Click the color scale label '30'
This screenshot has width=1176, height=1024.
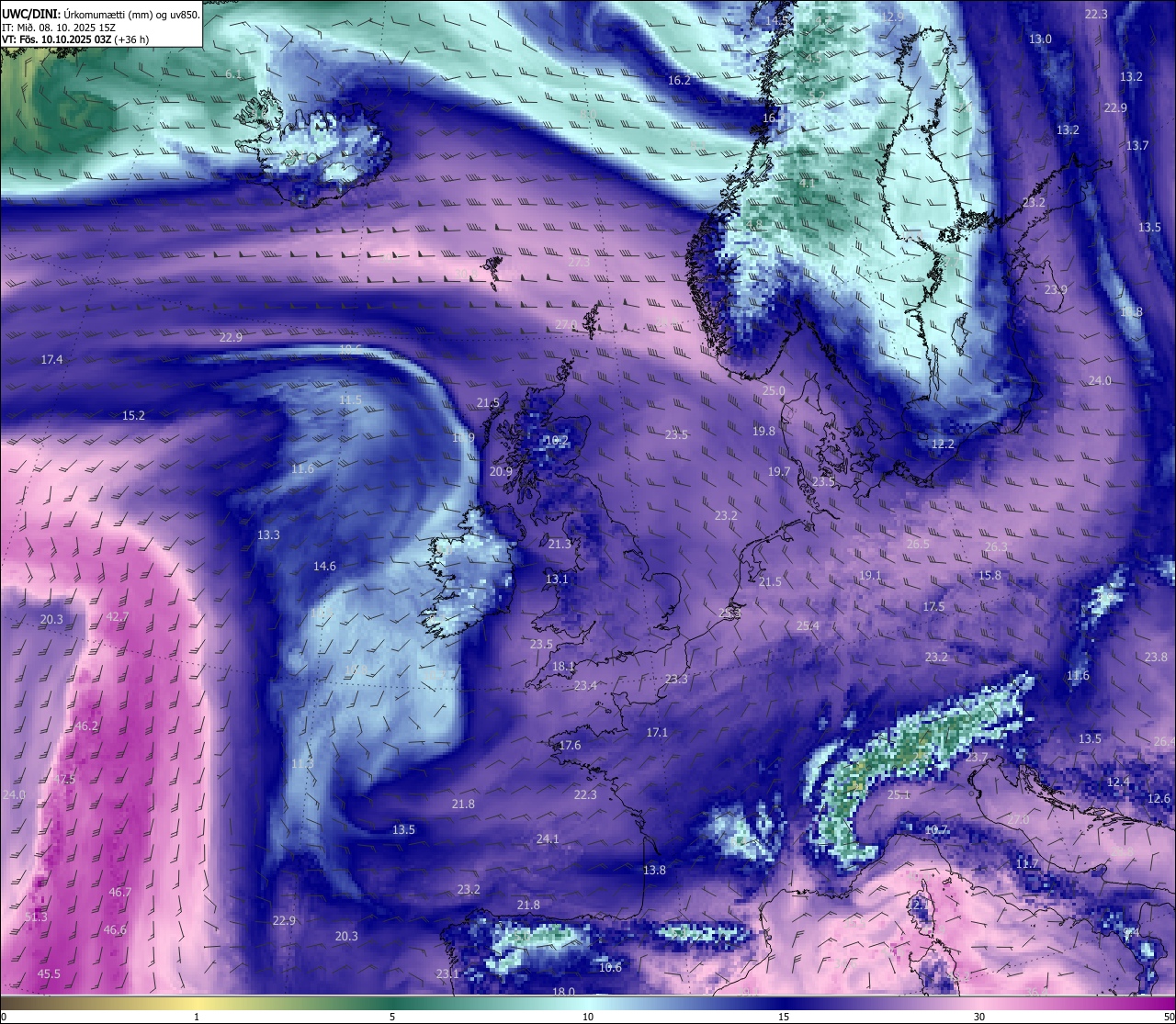click(979, 1016)
